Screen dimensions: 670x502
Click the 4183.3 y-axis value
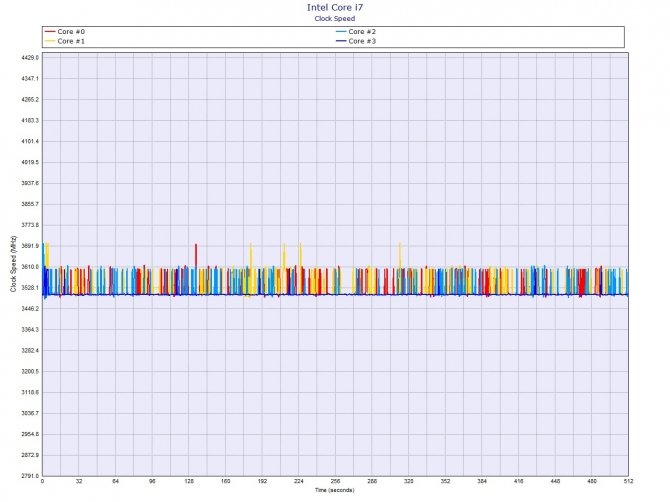[30, 120]
